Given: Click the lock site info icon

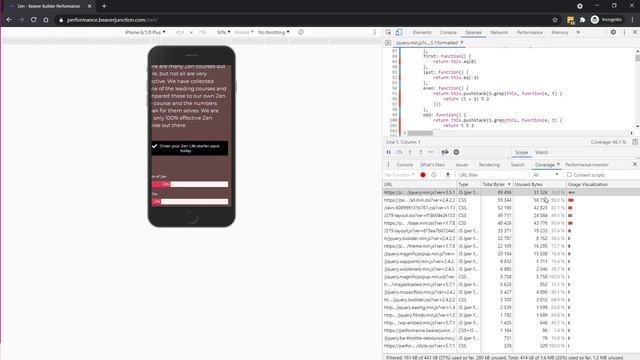Looking at the screenshot, I should click(x=61, y=20).
